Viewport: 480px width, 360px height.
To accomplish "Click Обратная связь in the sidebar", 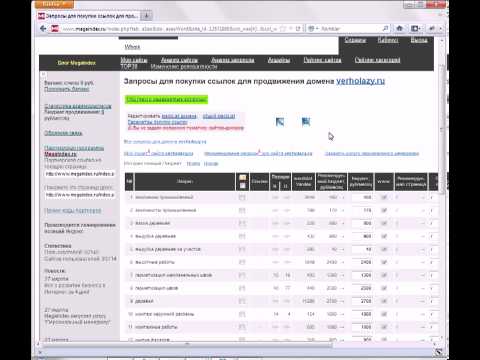I will pos(63,133).
